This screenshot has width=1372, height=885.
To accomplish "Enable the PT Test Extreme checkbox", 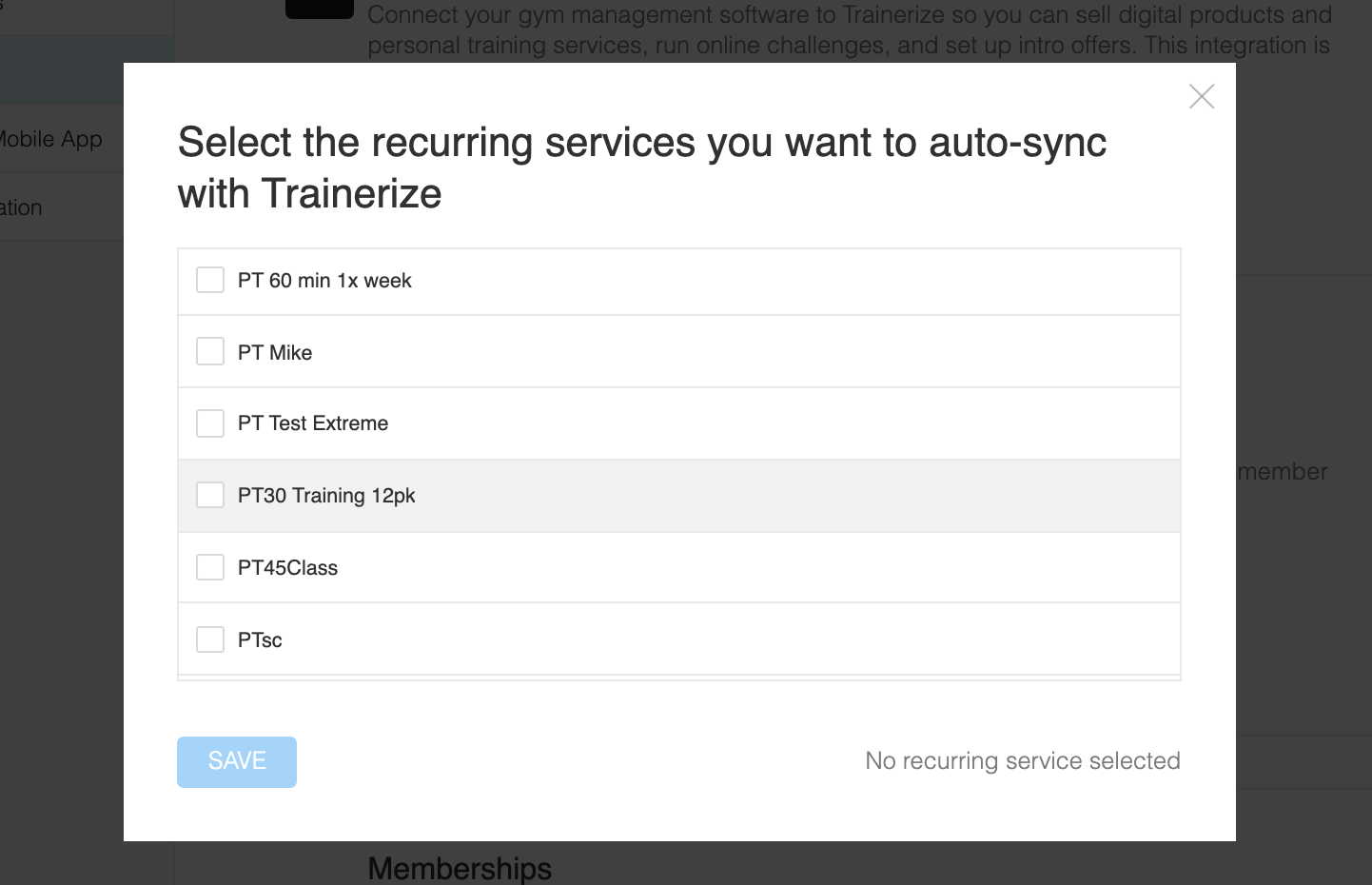I will point(210,423).
